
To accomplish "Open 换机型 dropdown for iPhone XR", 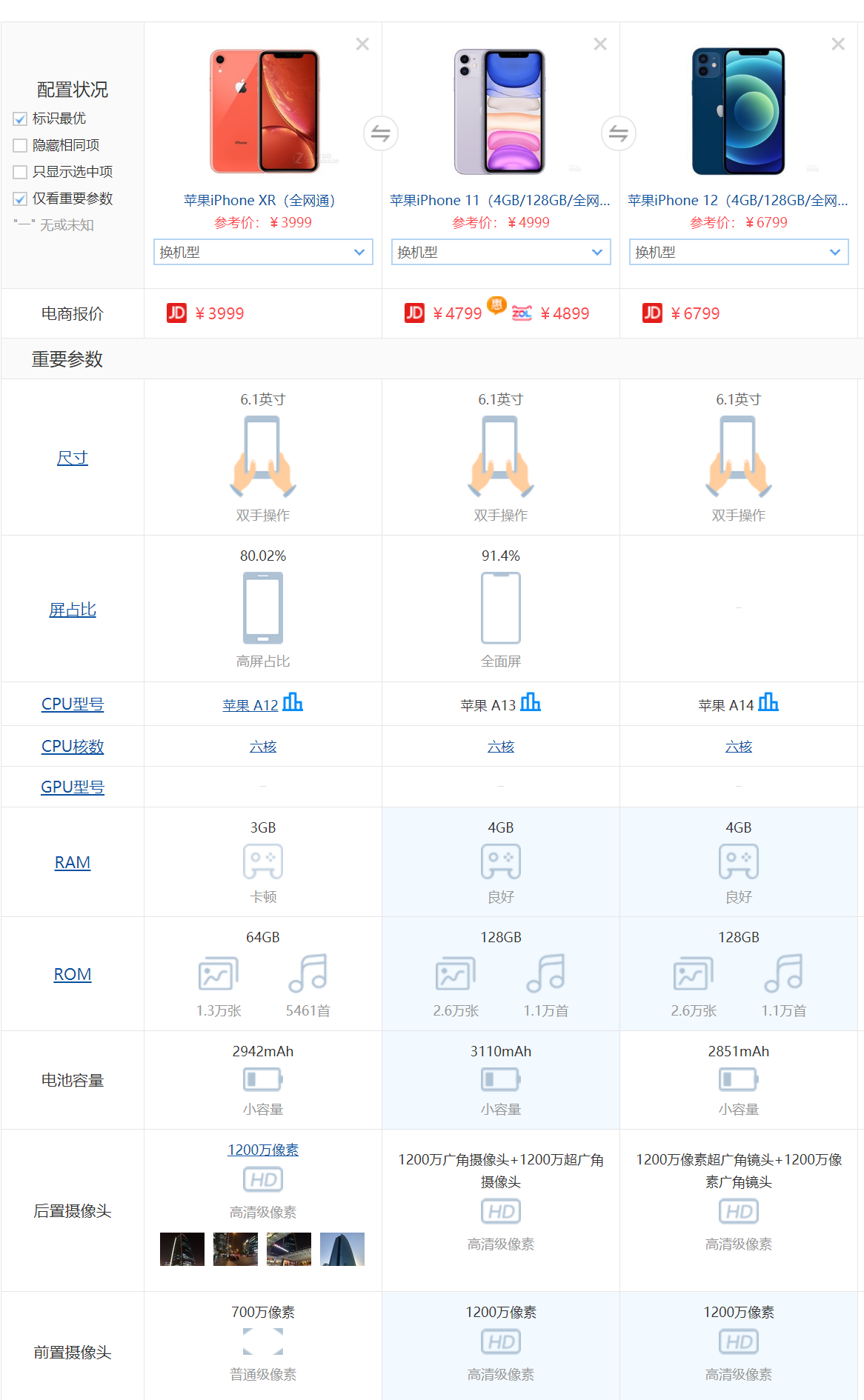I will (x=263, y=252).
